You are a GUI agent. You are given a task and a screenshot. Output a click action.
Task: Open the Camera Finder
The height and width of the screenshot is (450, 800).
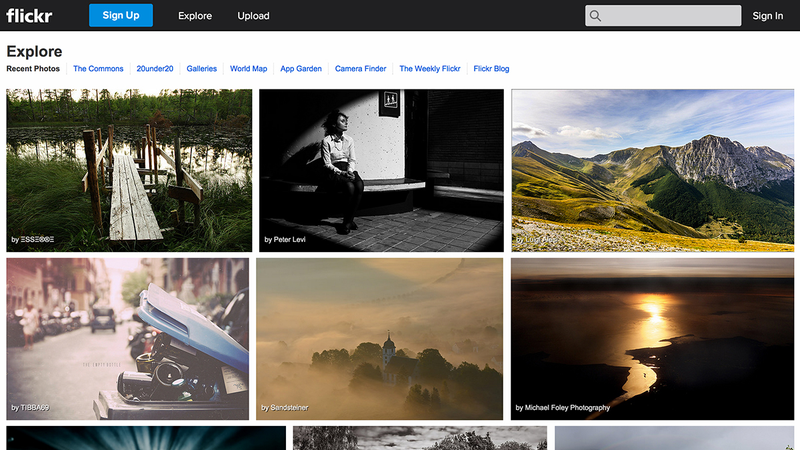pos(360,68)
